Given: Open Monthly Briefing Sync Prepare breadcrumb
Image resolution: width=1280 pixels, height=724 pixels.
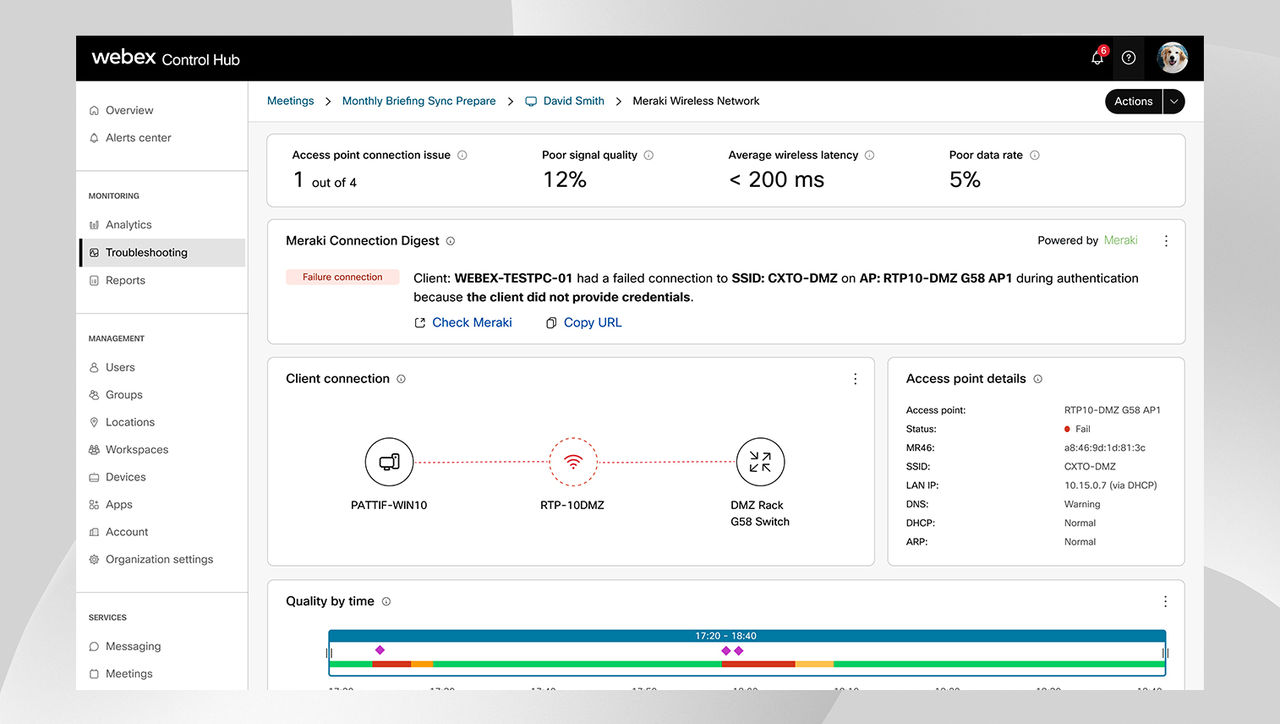Looking at the screenshot, I should coord(419,101).
